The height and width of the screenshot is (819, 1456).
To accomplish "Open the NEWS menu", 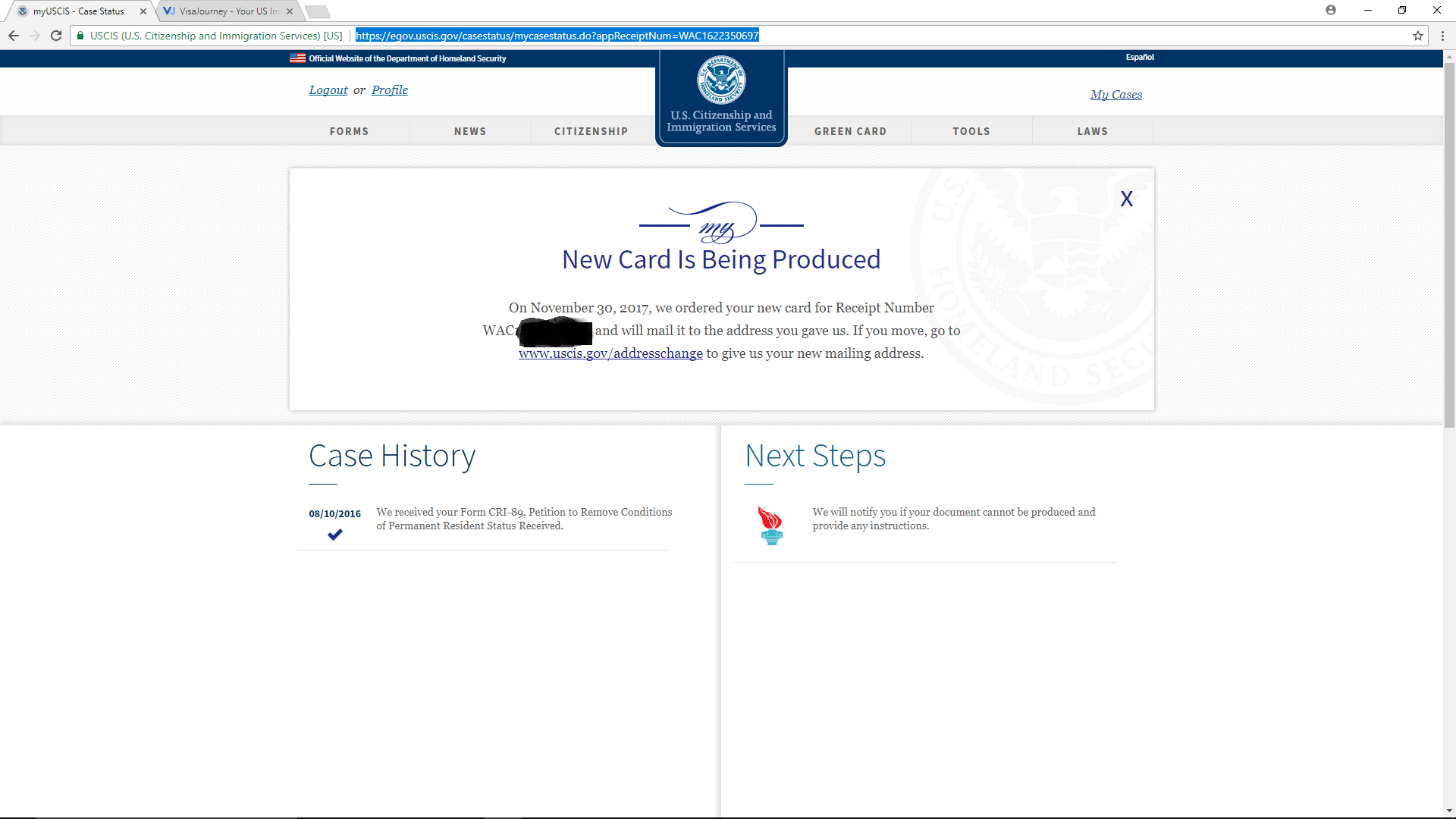I will click(x=470, y=131).
